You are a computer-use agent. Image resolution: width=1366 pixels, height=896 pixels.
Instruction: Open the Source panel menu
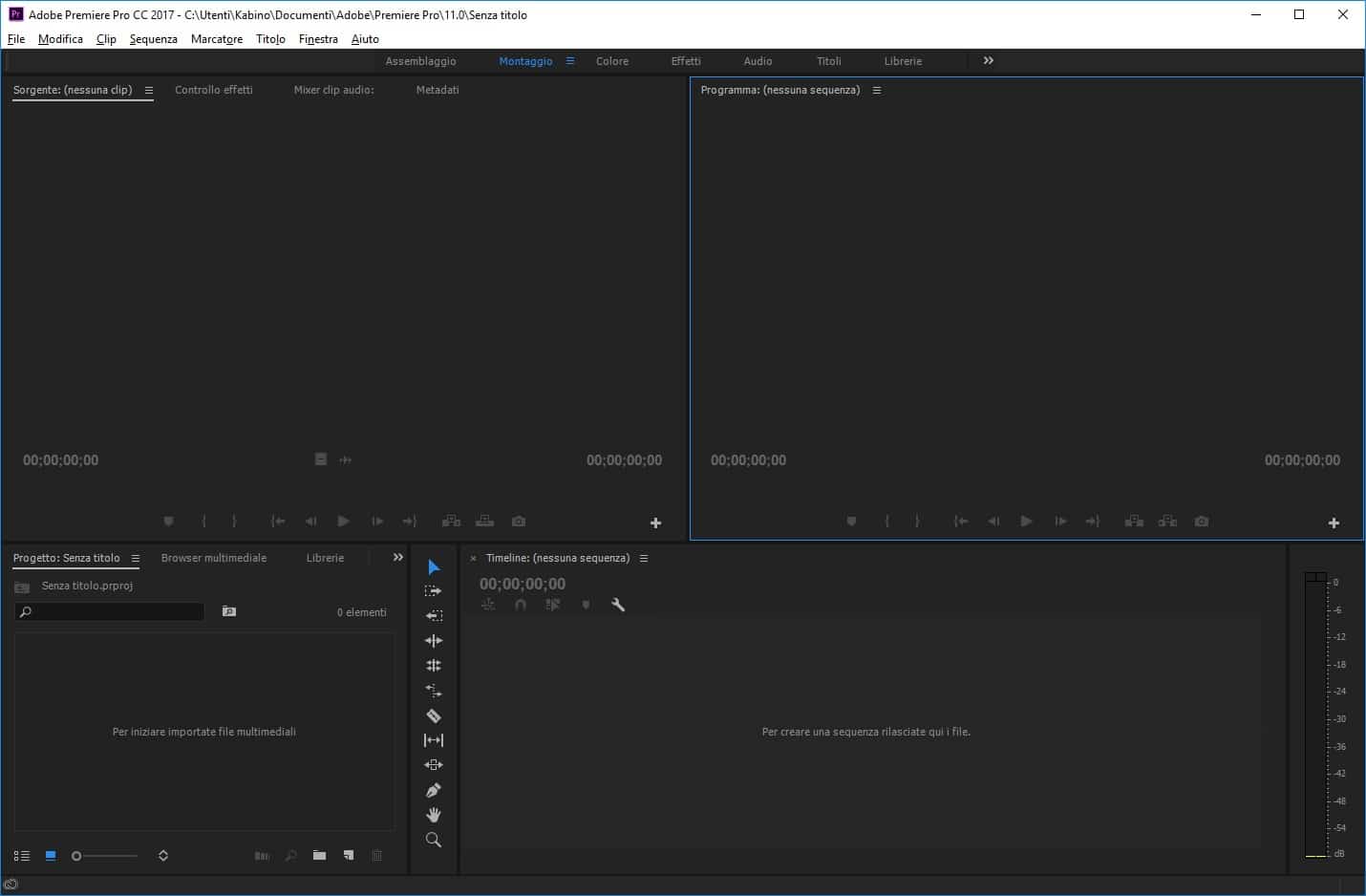click(x=149, y=90)
